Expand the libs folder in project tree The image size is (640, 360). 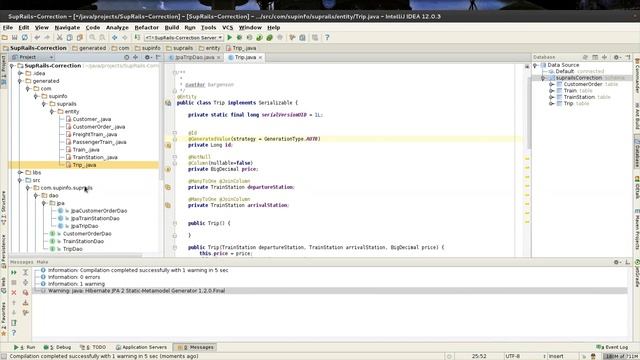tap(20, 173)
